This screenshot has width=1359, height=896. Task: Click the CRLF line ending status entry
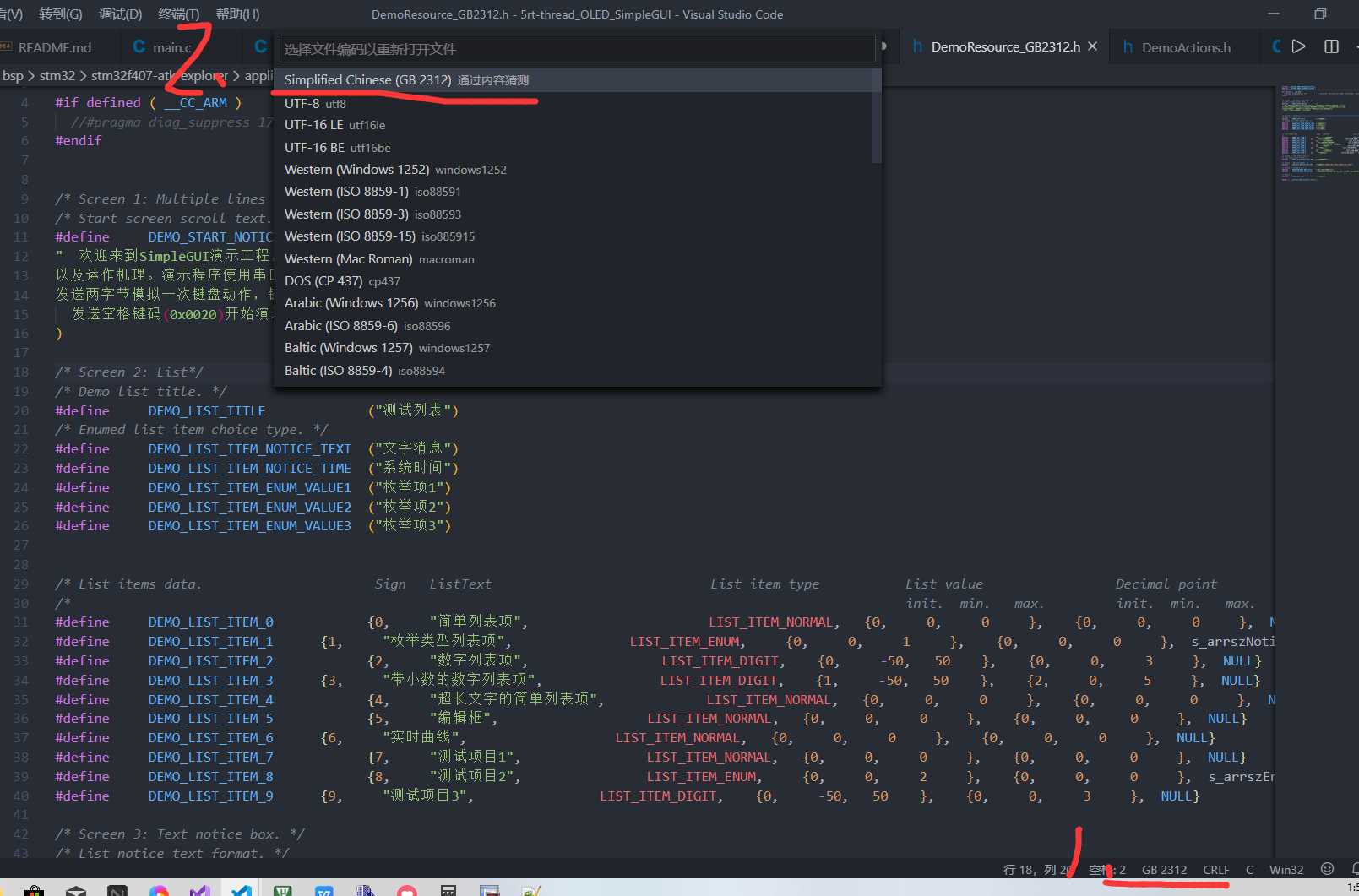pyautogui.click(x=1216, y=870)
